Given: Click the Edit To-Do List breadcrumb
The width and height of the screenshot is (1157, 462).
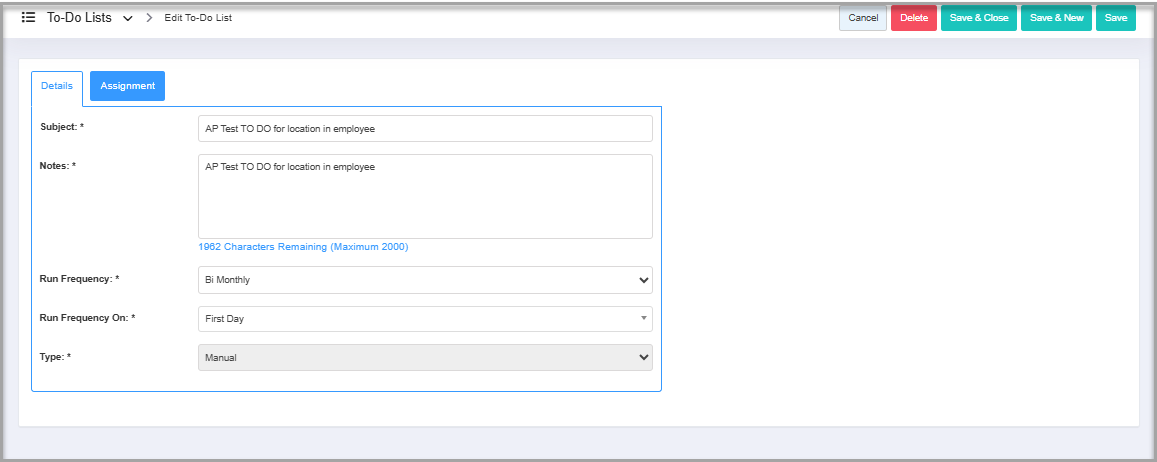Looking at the screenshot, I should (198, 18).
